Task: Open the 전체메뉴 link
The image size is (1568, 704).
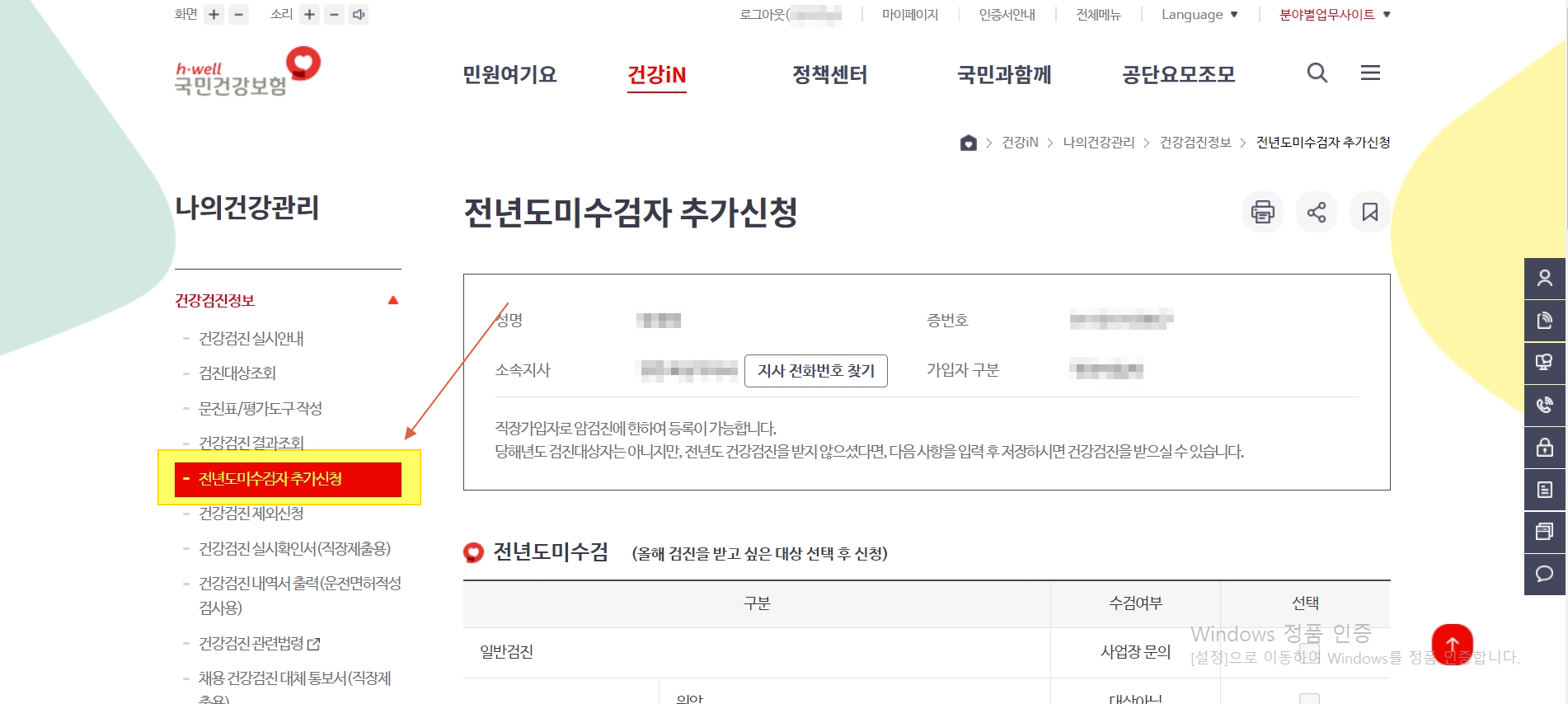Action: [1098, 14]
